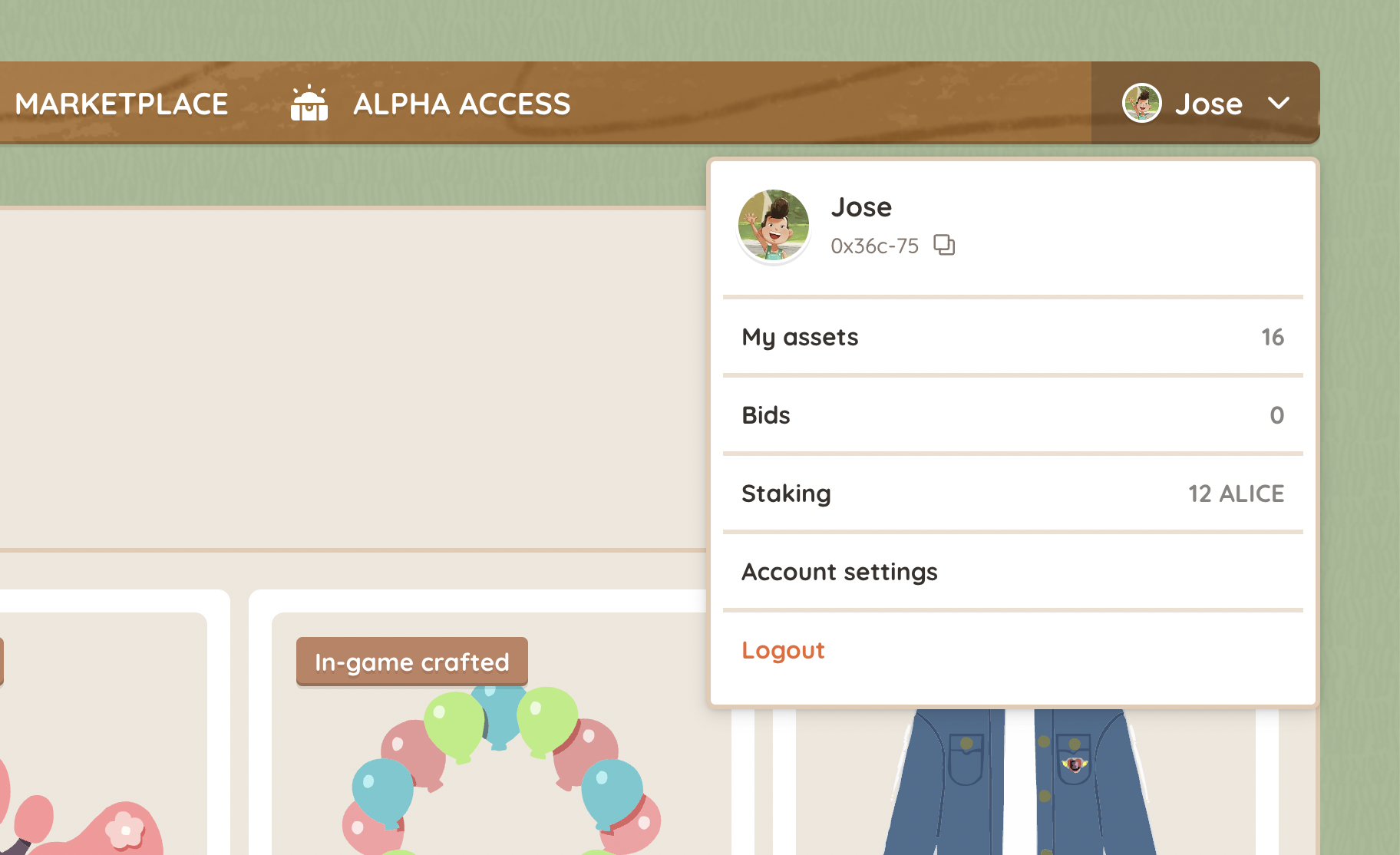Click the large profile avatar in the dropdown
The width and height of the screenshot is (1400, 855).
click(774, 226)
